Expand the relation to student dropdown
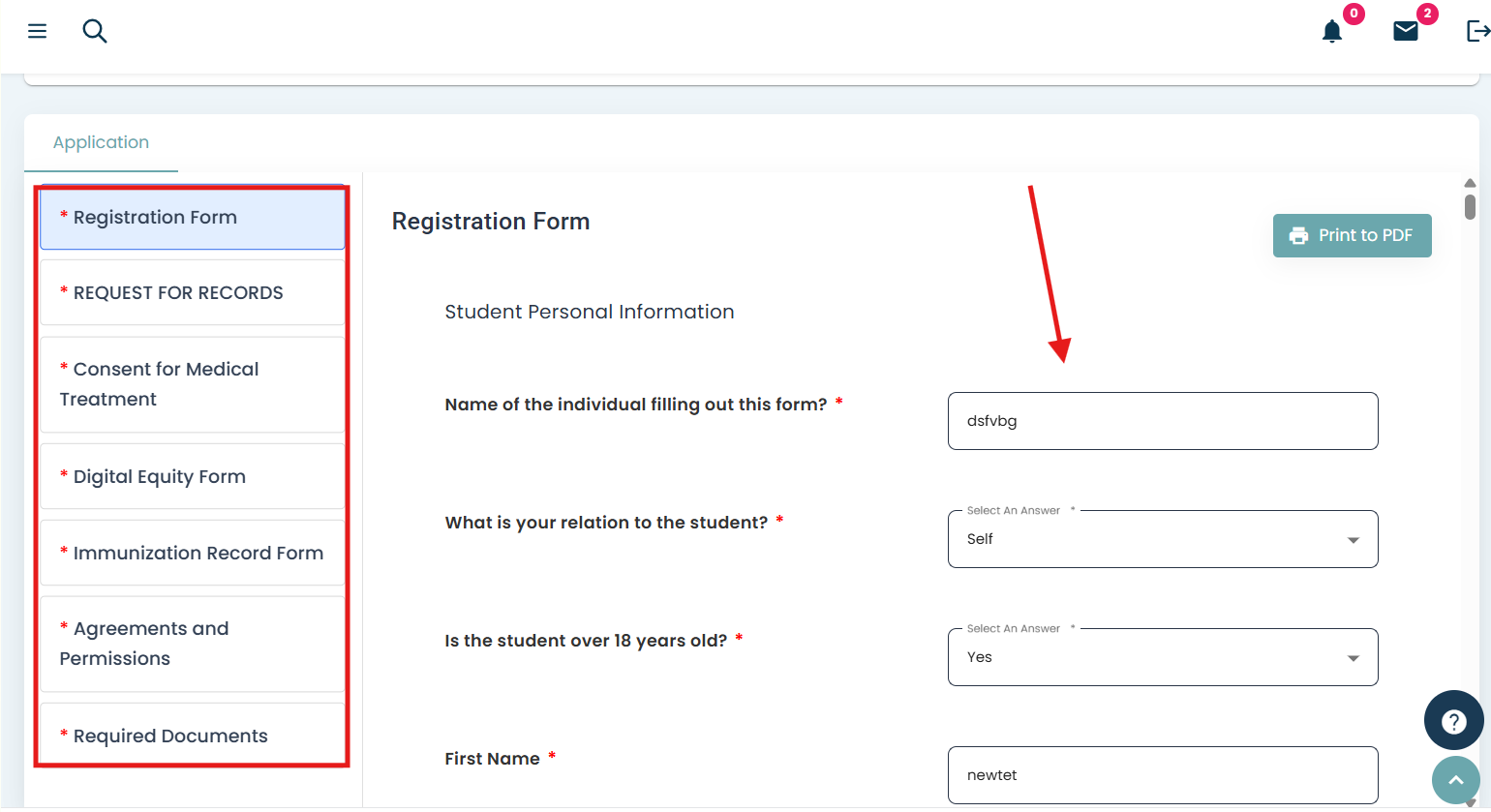Viewport: 1491px width, 812px height. (x=1162, y=539)
